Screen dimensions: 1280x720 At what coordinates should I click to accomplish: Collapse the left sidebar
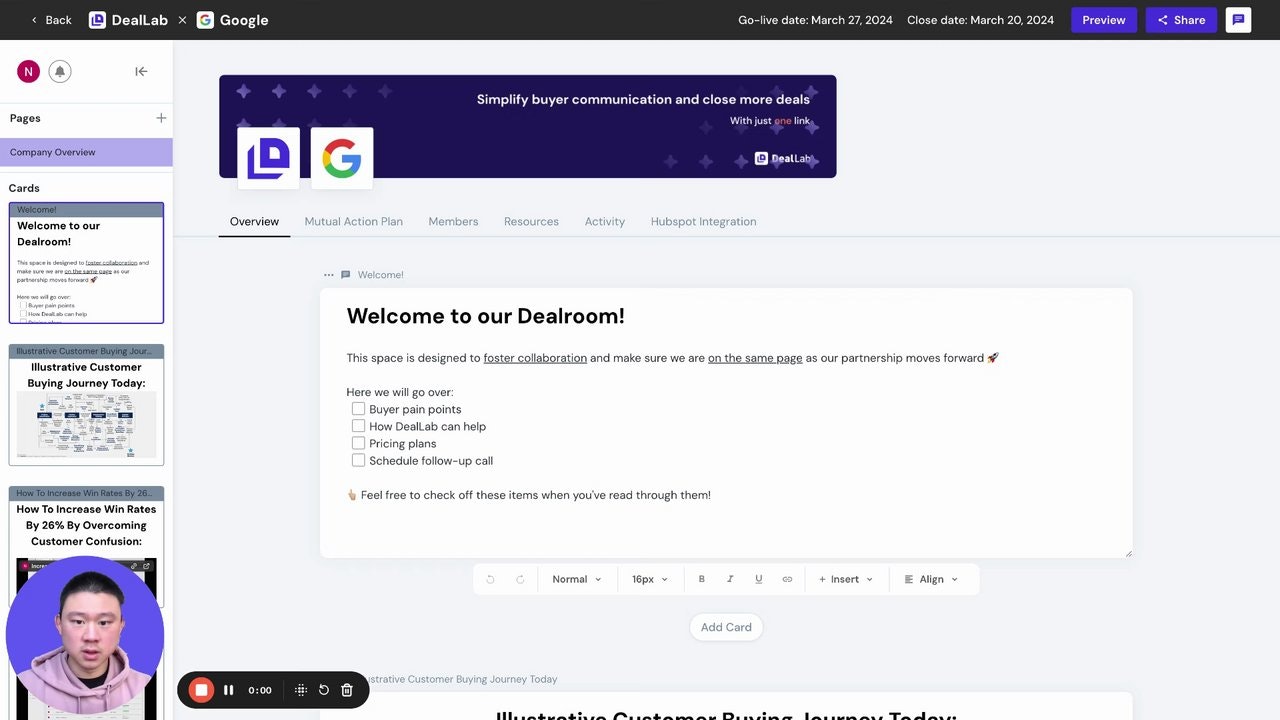141,71
